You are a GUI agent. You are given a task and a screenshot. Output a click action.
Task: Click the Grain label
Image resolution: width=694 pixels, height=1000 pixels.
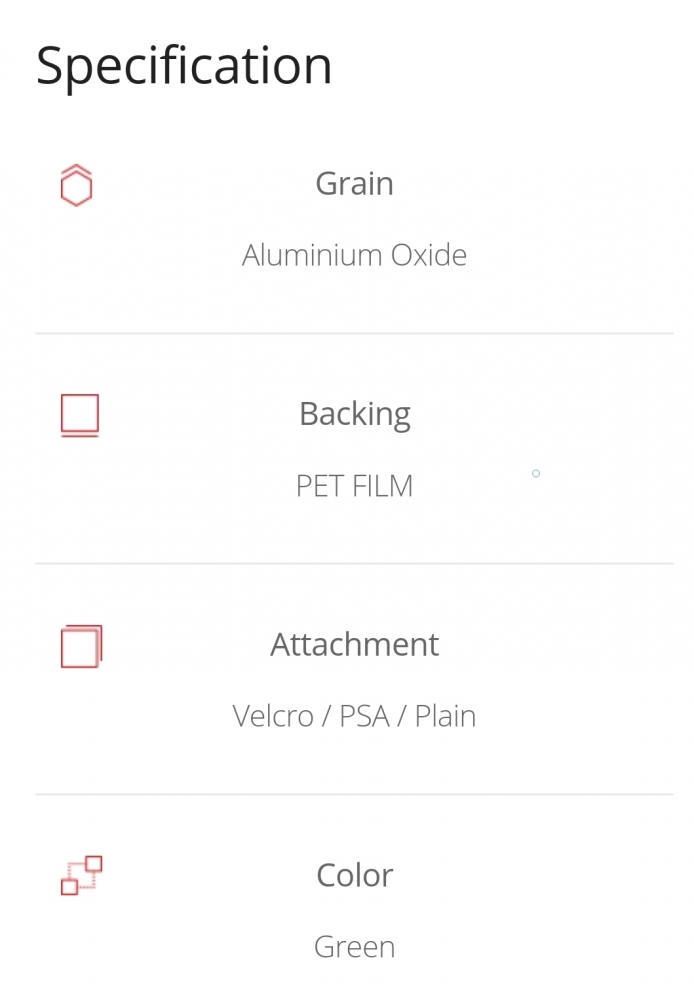(355, 184)
